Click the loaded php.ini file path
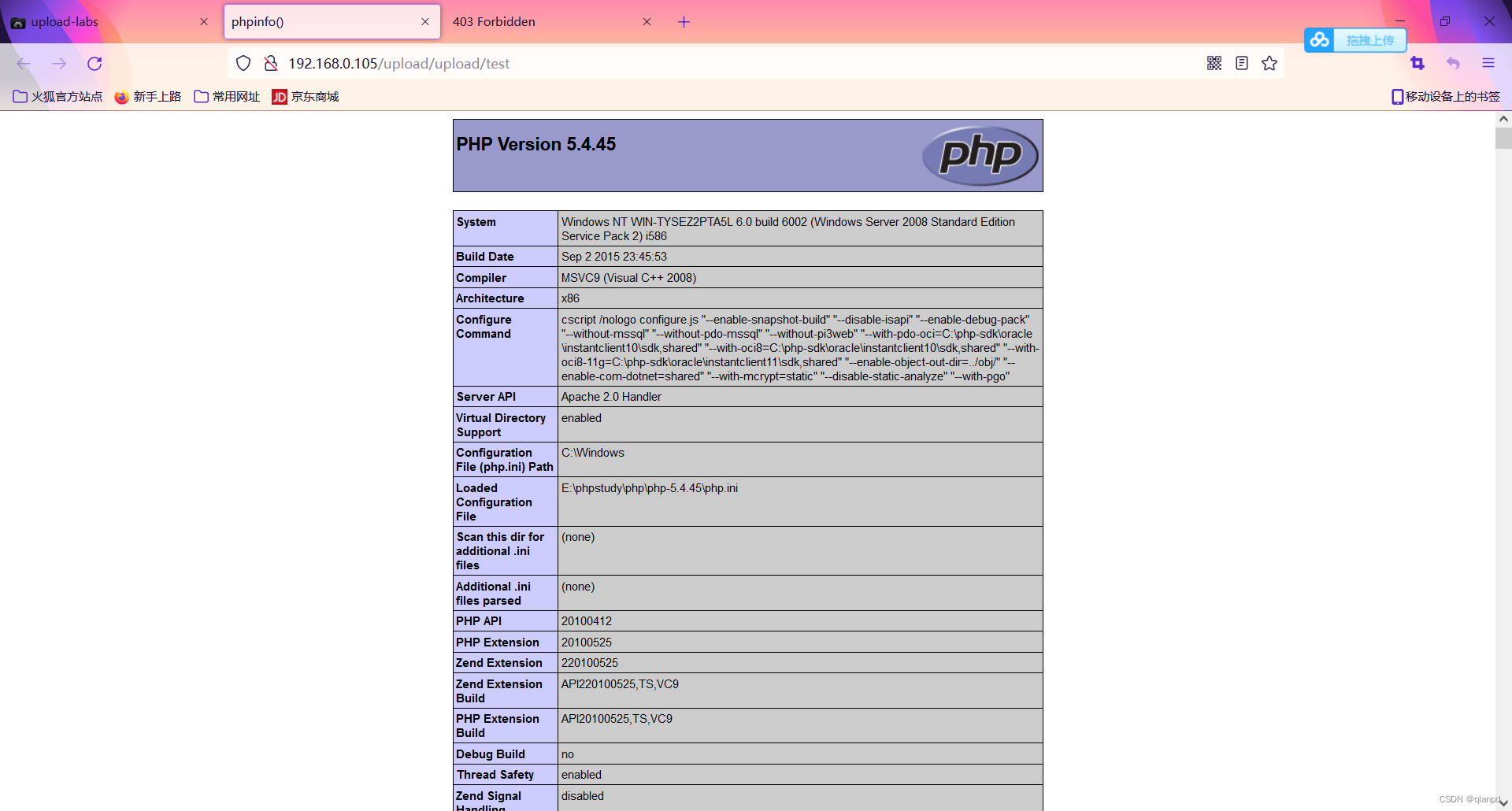The height and width of the screenshot is (811, 1512). (650, 488)
